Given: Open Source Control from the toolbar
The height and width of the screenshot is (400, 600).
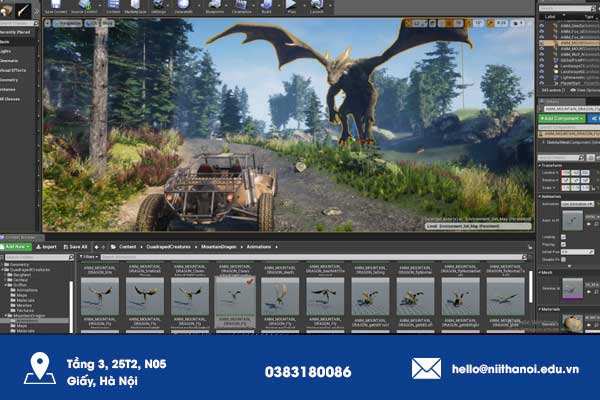Looking at the screenshot, I should (x=85, y=5).
